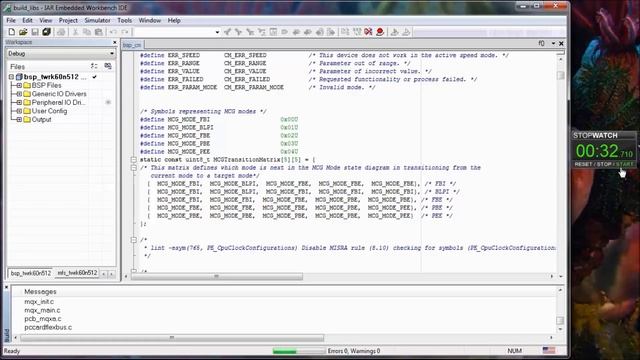Open the Simulator menu
Image resolution: width=640 pixels, height=360 pixels.
[x=97, y=20]
